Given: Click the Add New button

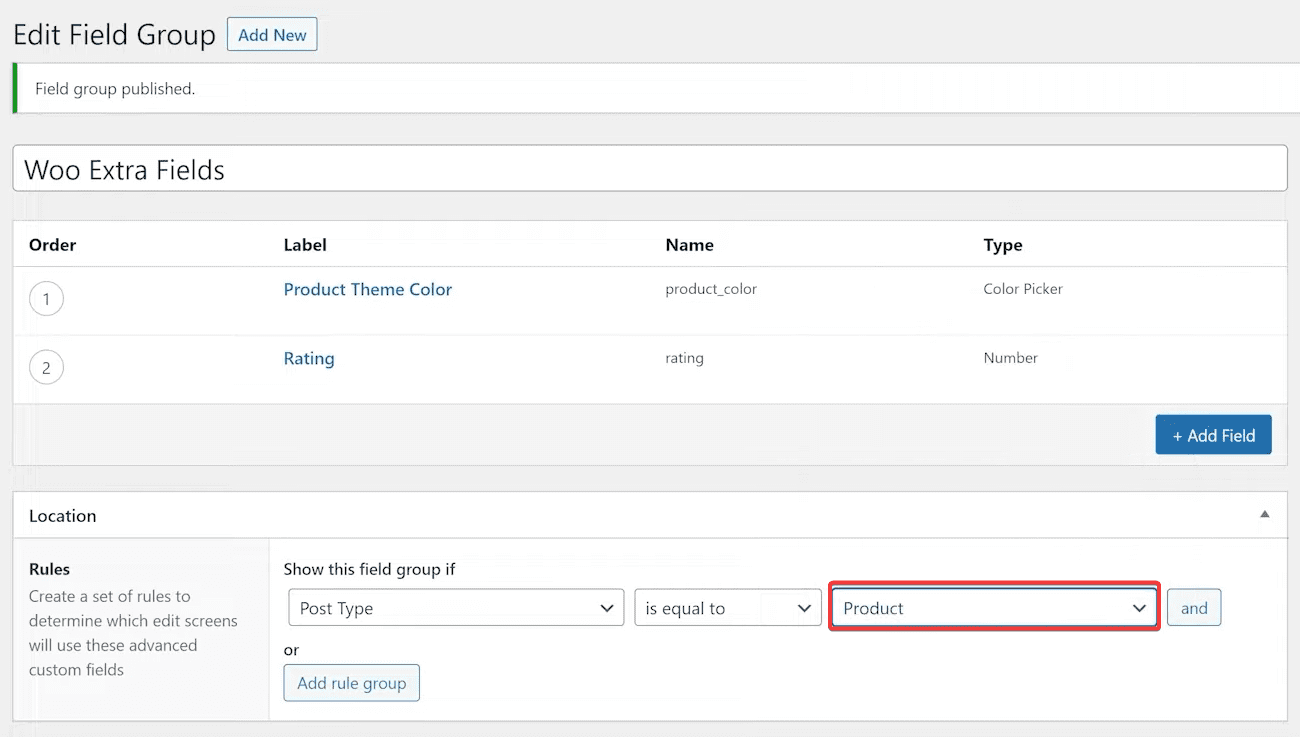Looking at the screenshot, I should tap(272, 34).
